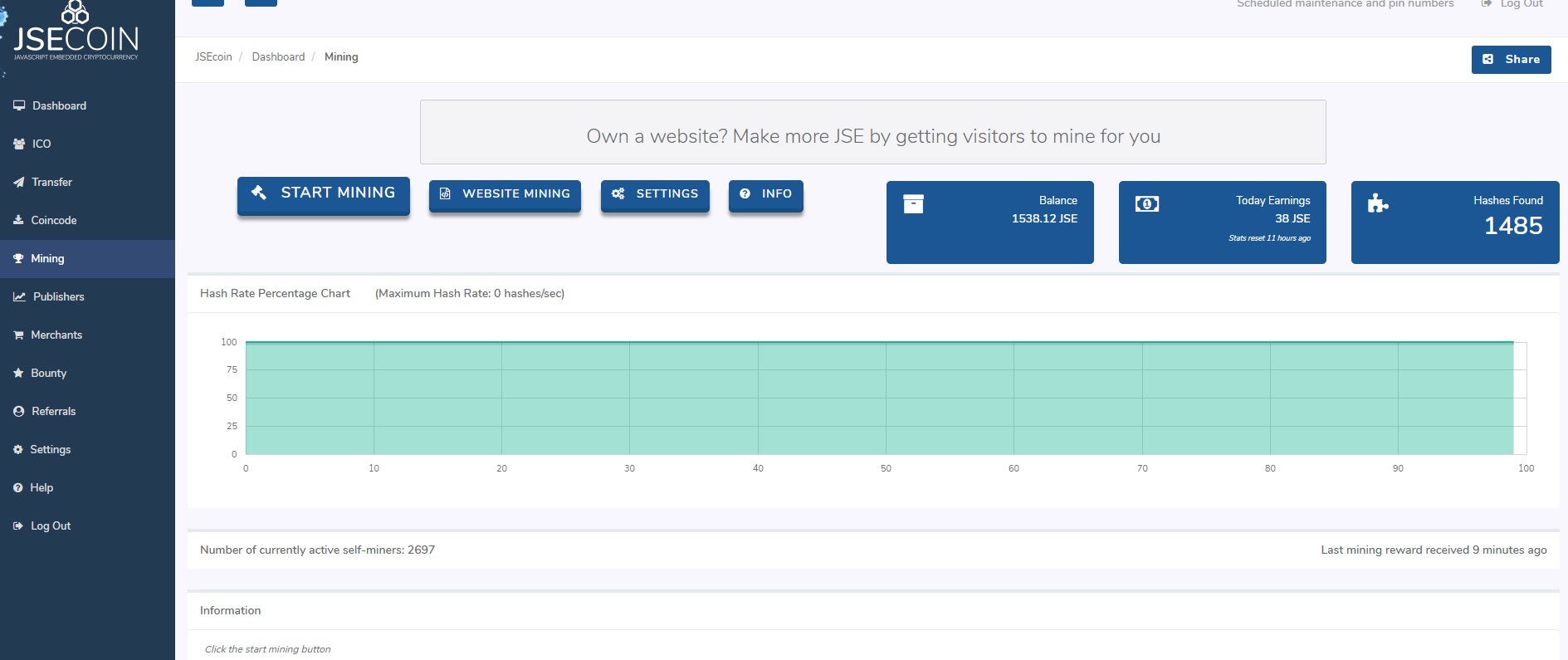Click the Bounty star icon
The image size is (1568, 660).
pyautogui.click(x=18, y=373)
